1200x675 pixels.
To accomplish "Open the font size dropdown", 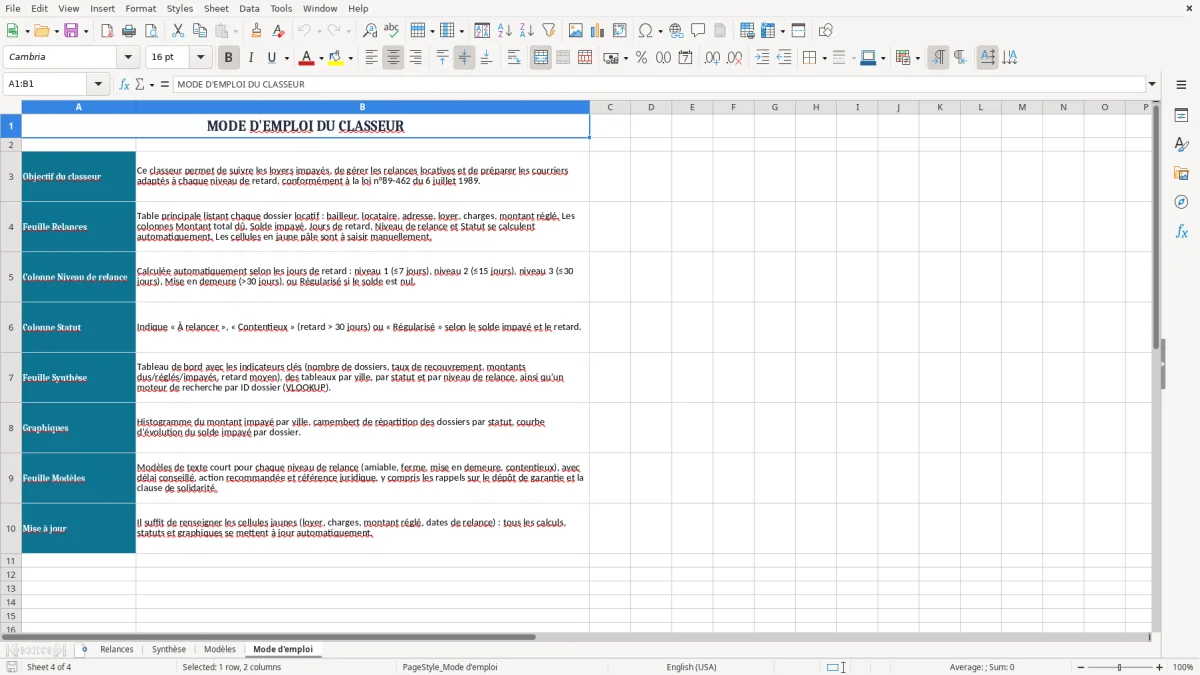I will coord(200,58).
